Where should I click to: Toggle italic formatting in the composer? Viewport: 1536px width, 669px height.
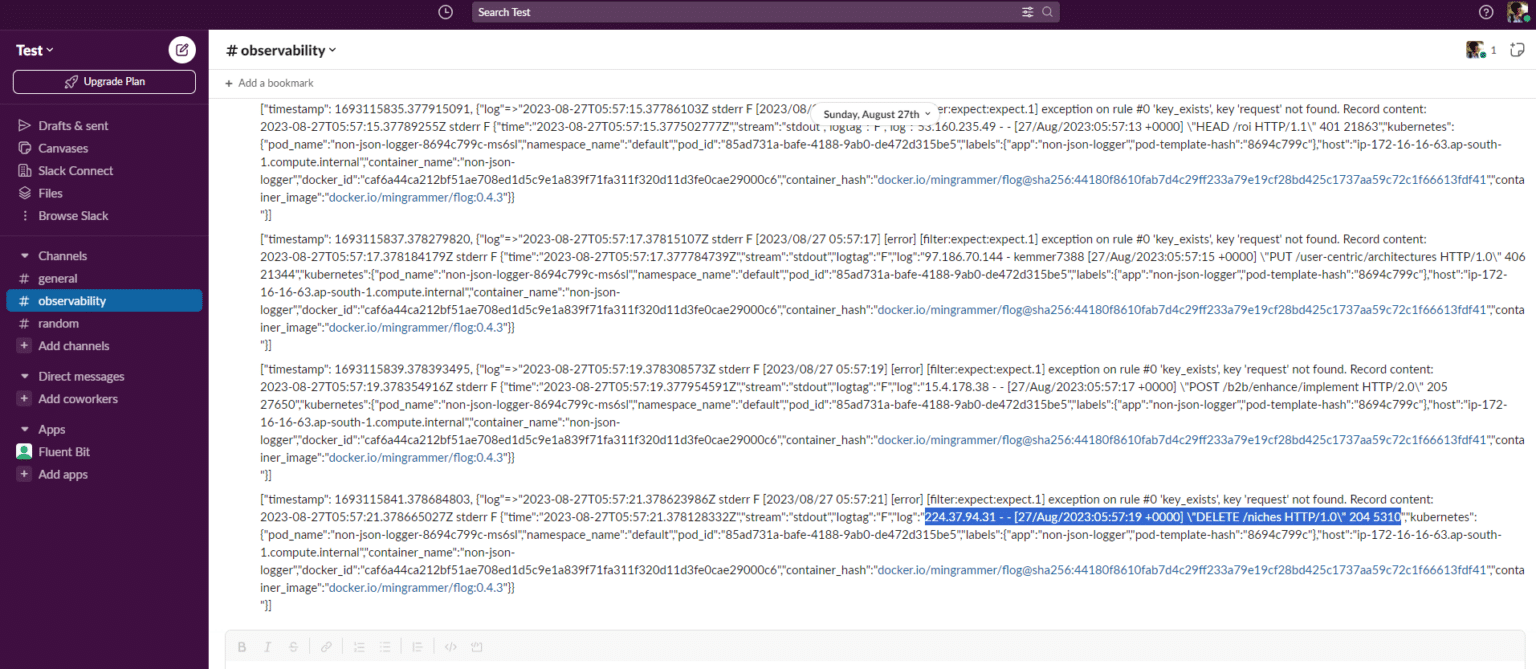268,646
